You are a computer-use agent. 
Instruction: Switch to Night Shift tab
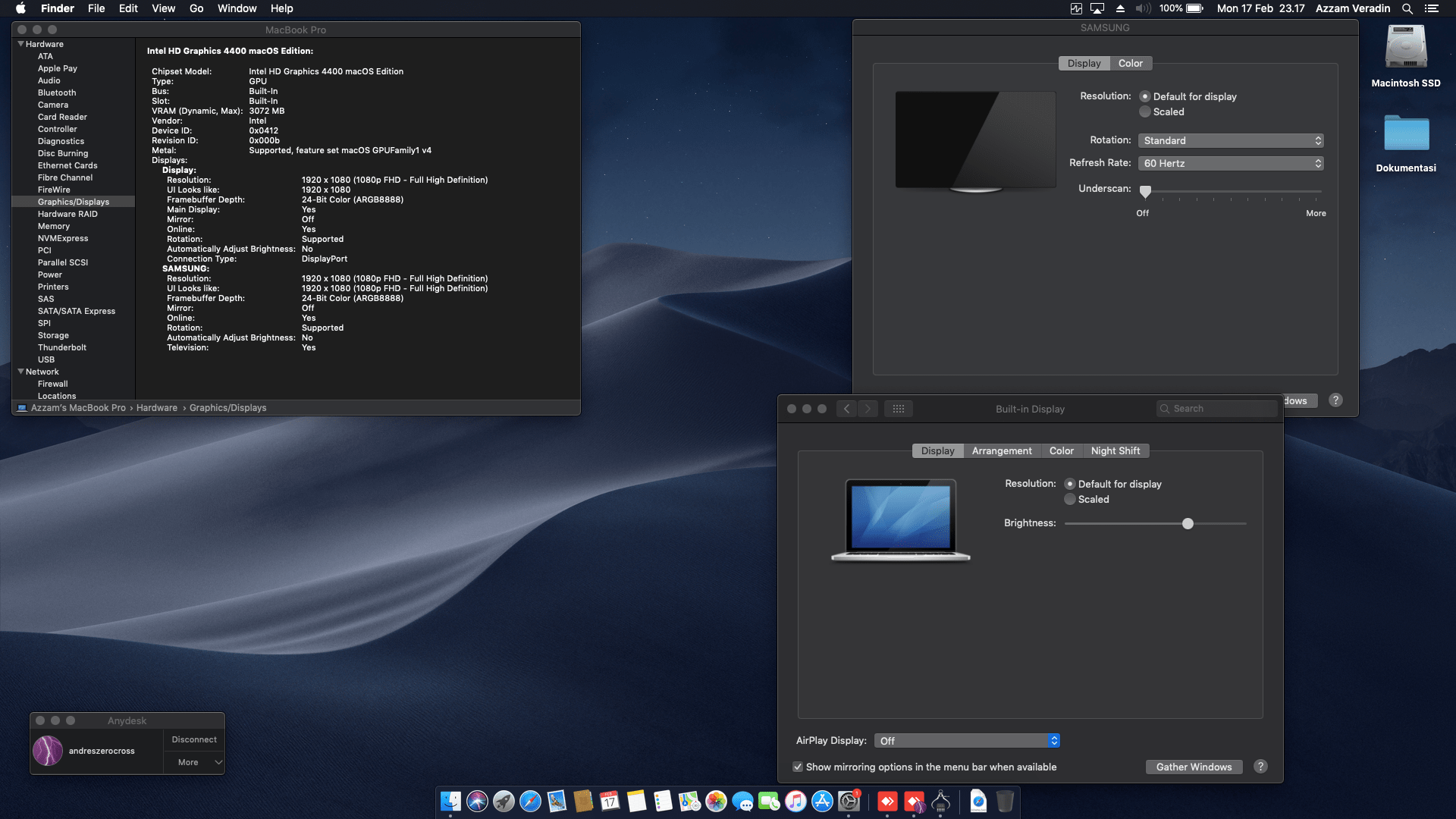1115,450
